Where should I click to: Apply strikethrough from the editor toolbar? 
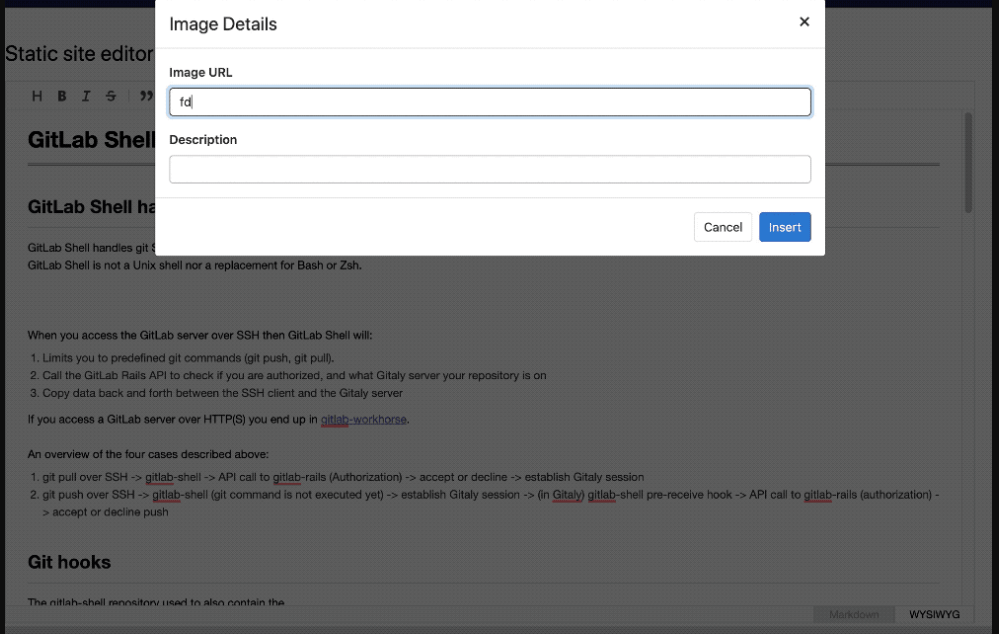point(111,96)
